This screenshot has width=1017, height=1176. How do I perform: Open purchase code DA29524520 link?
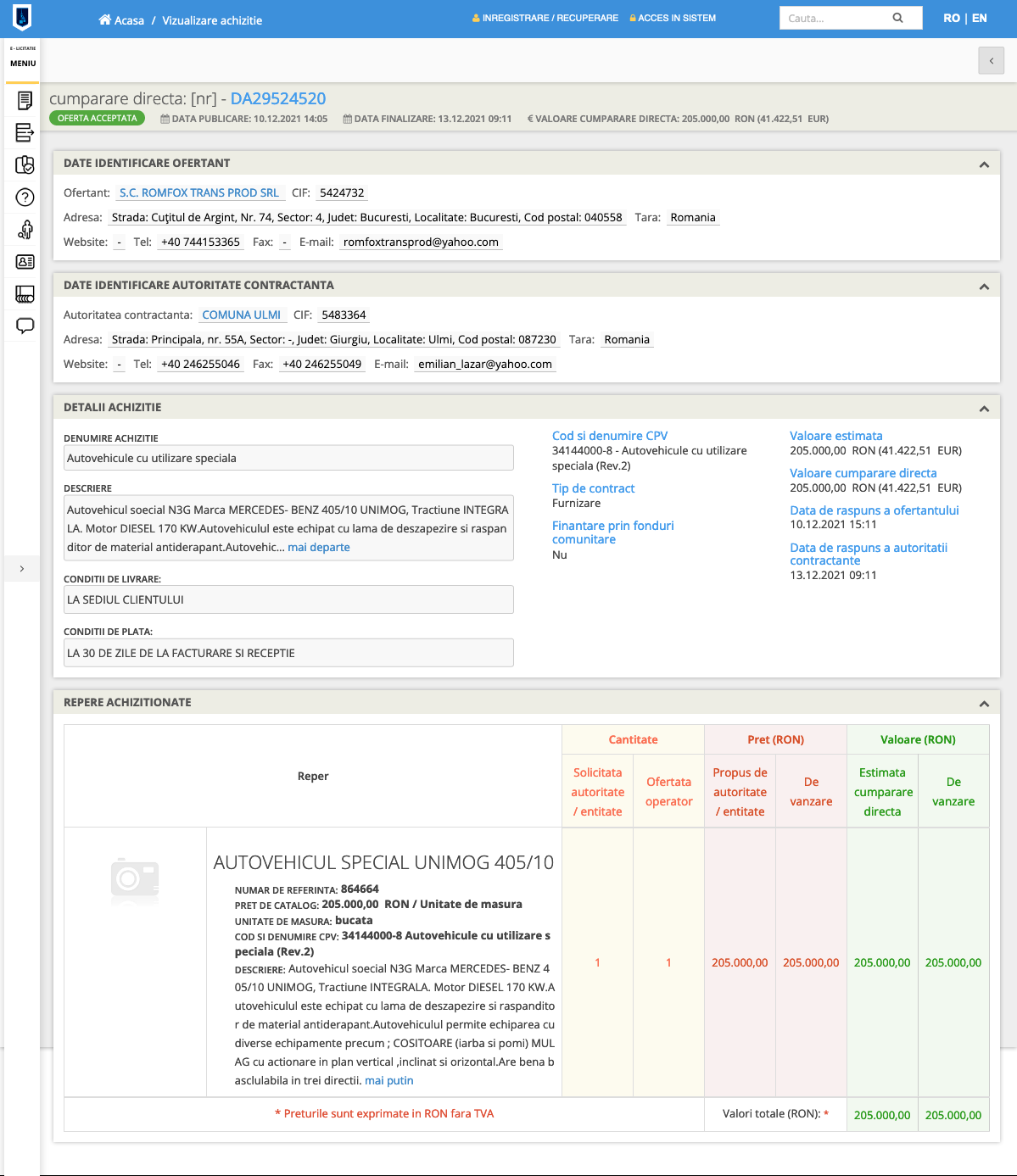pyautogui.click(x=278, y=98)
